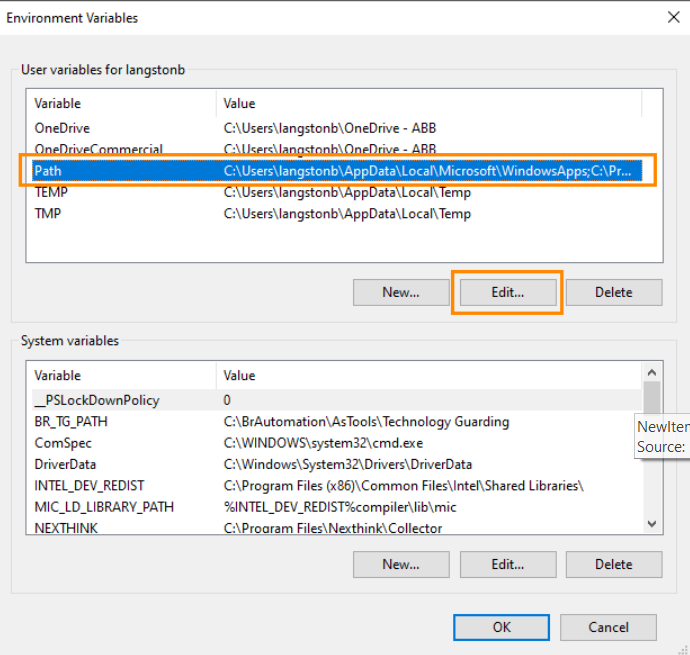This screenshot has height=655, width=690.
Task: Select the OneDrive user variable row
Action: click(x=62, y=128)
